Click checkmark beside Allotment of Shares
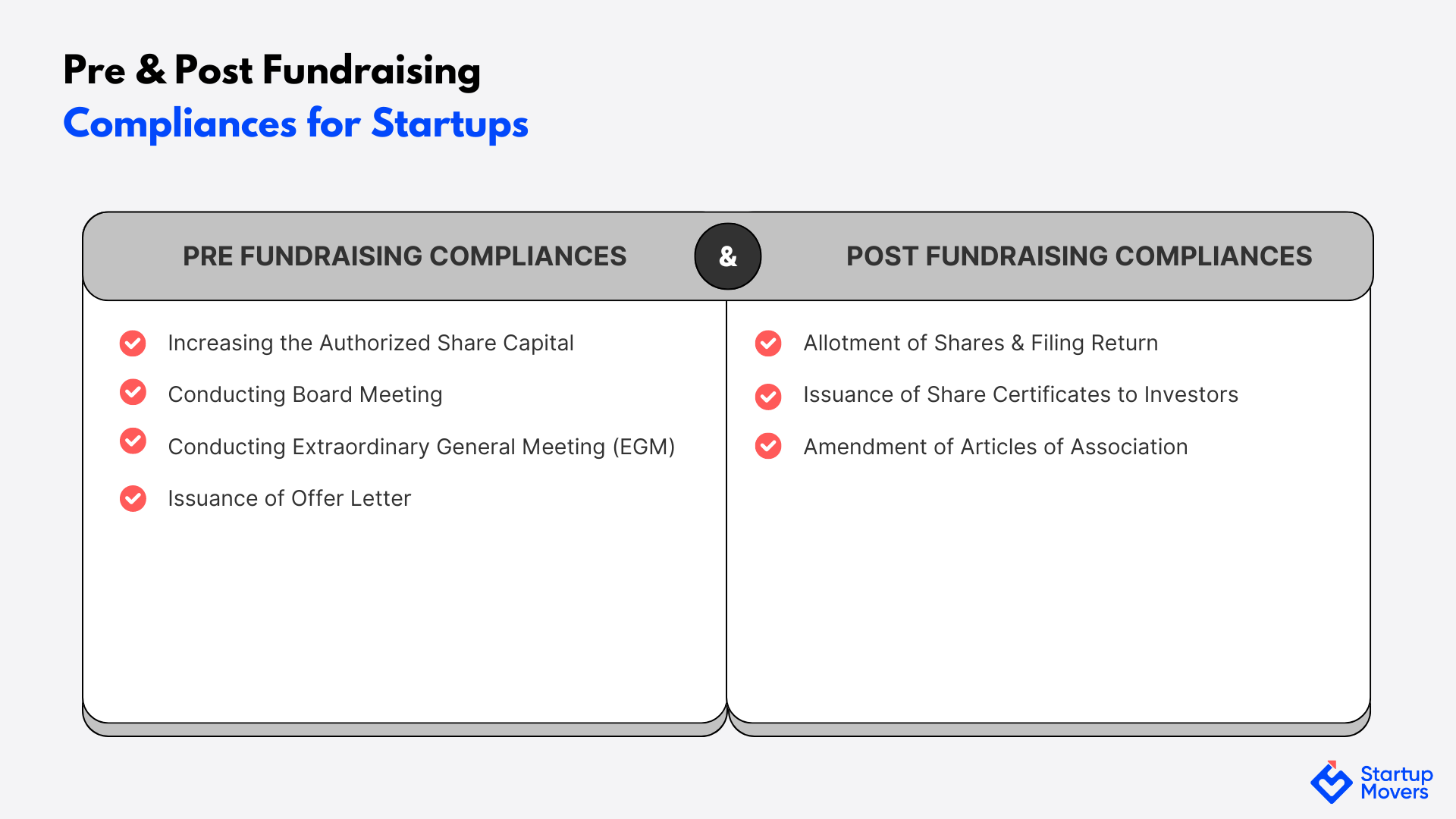The width and height of the screenshot is (1456, 819). [768, 343]
